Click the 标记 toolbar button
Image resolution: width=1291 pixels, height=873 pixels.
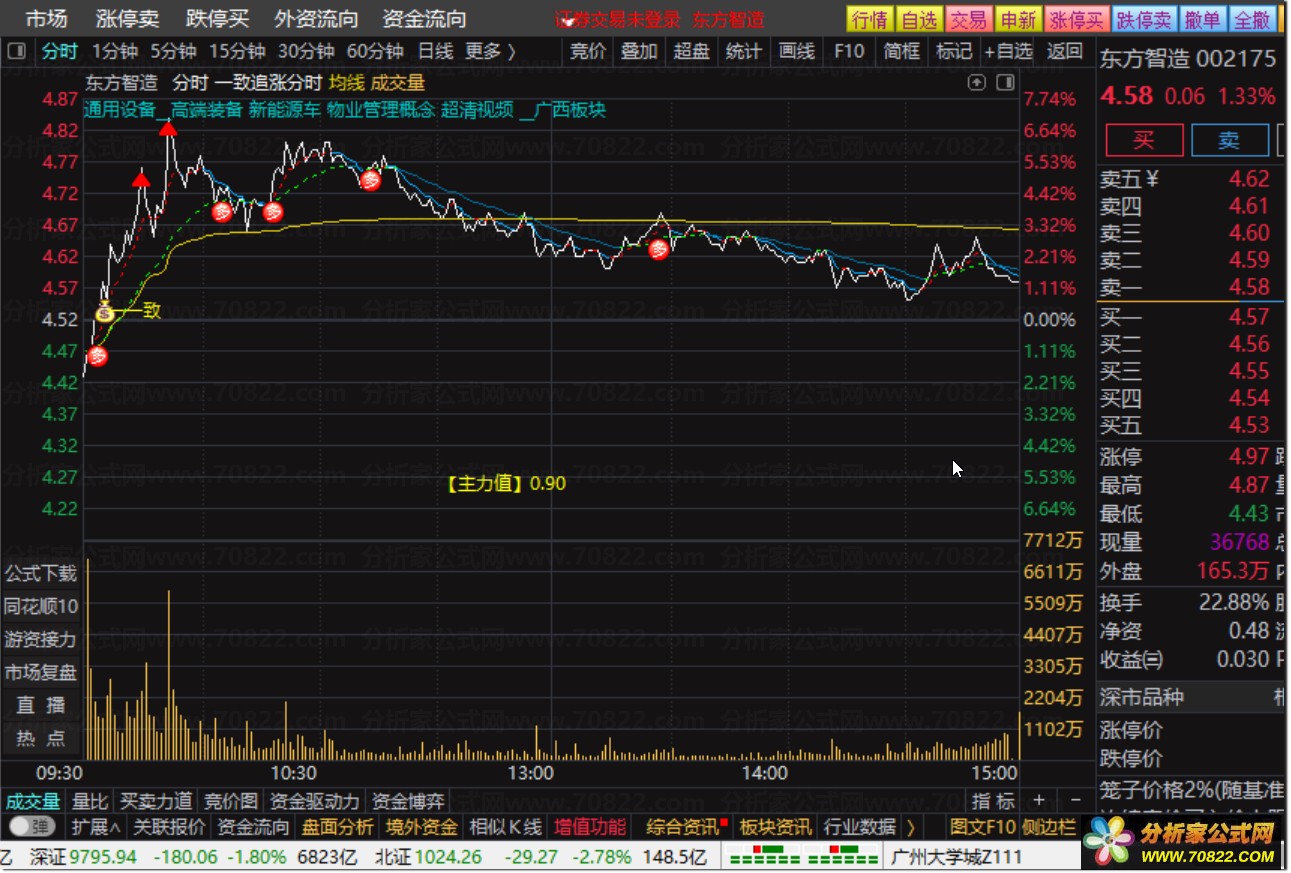[953, 51]
